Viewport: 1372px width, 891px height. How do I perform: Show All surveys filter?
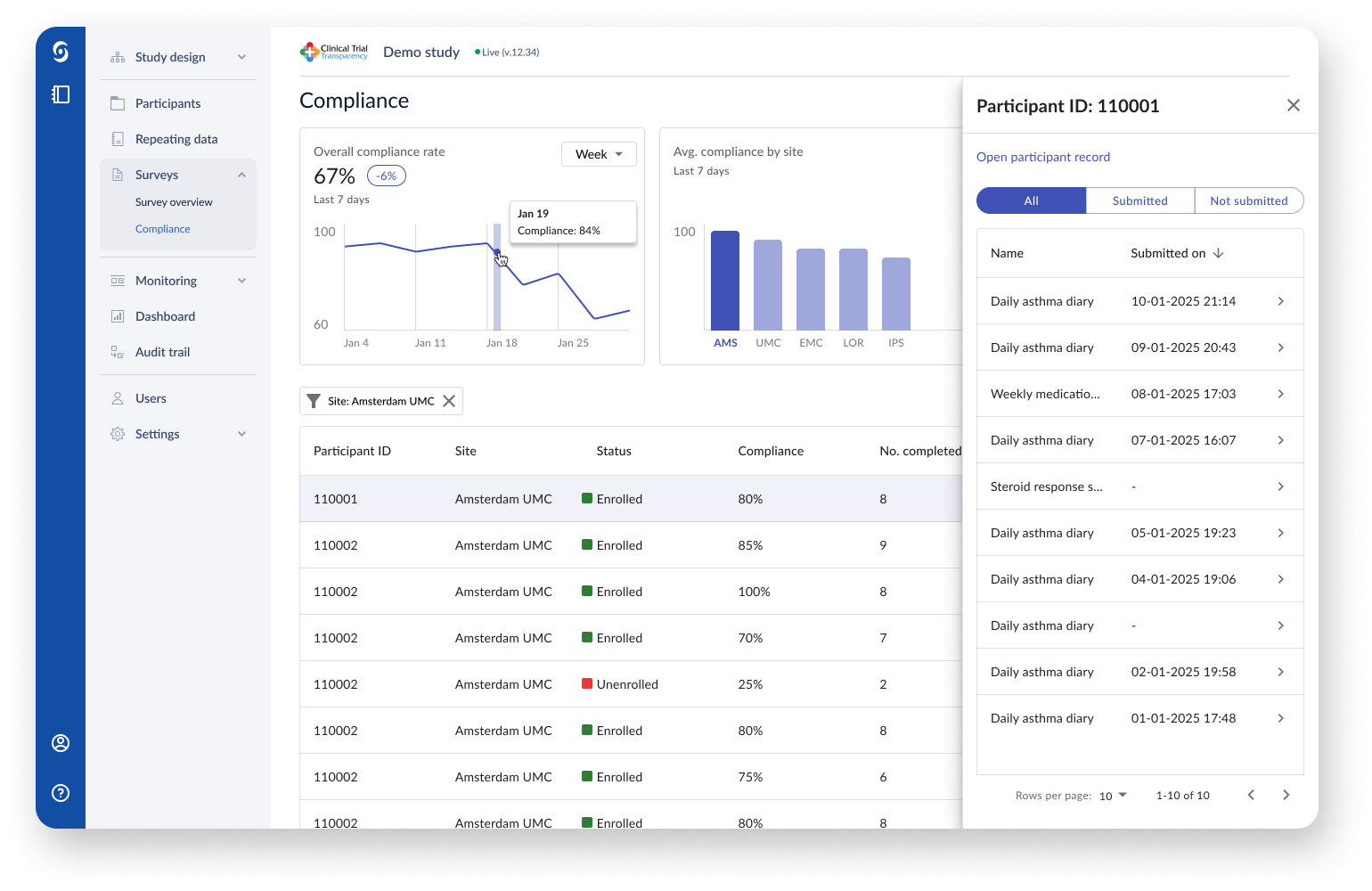coord(1031,200)
